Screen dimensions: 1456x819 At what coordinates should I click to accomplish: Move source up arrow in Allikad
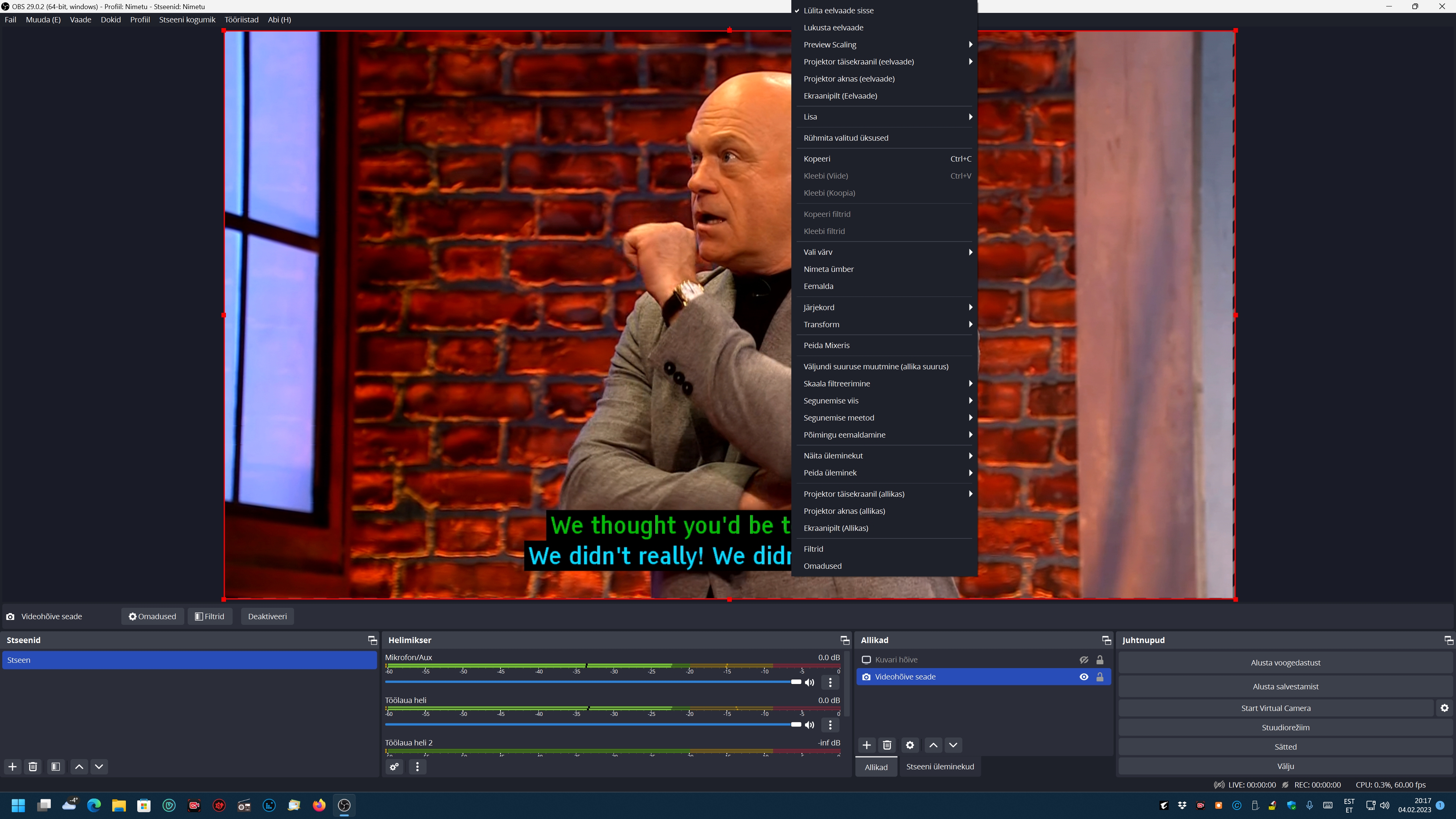933,745
